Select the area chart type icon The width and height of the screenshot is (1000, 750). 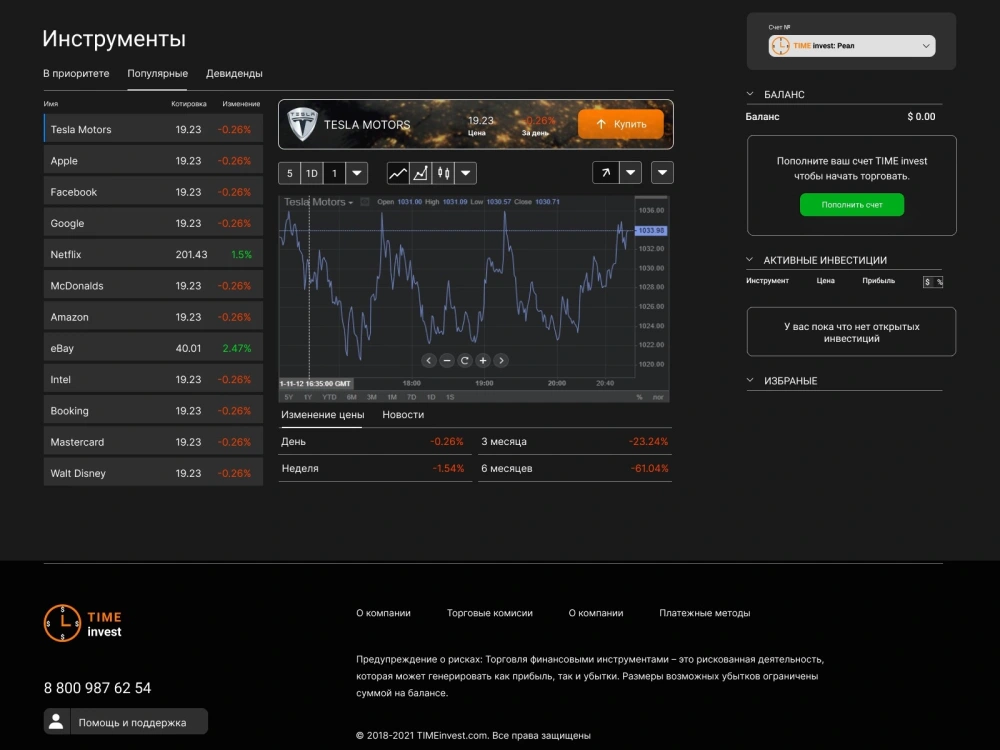[421, 173]
